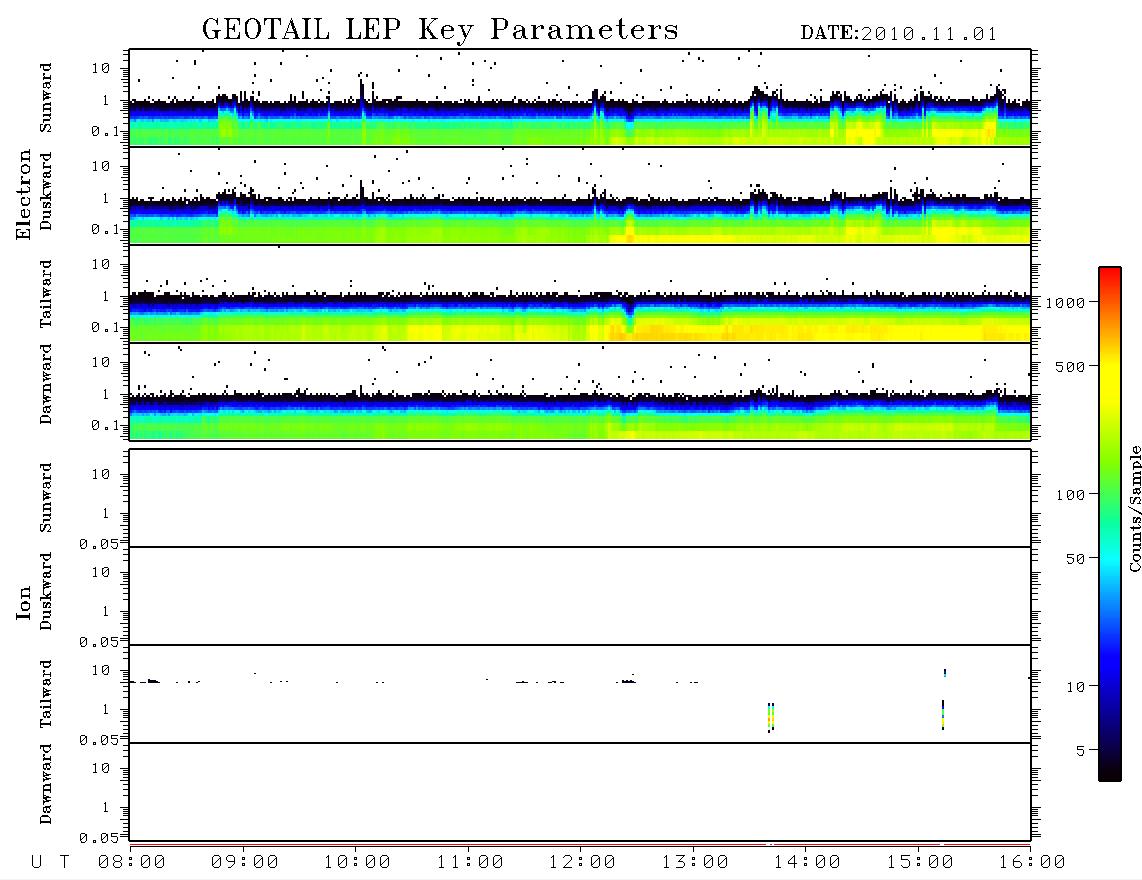The height and width of the screenshot is (880, 1142).
Task: Click the 500 color bar tick label
Action: coord(1070,366)
